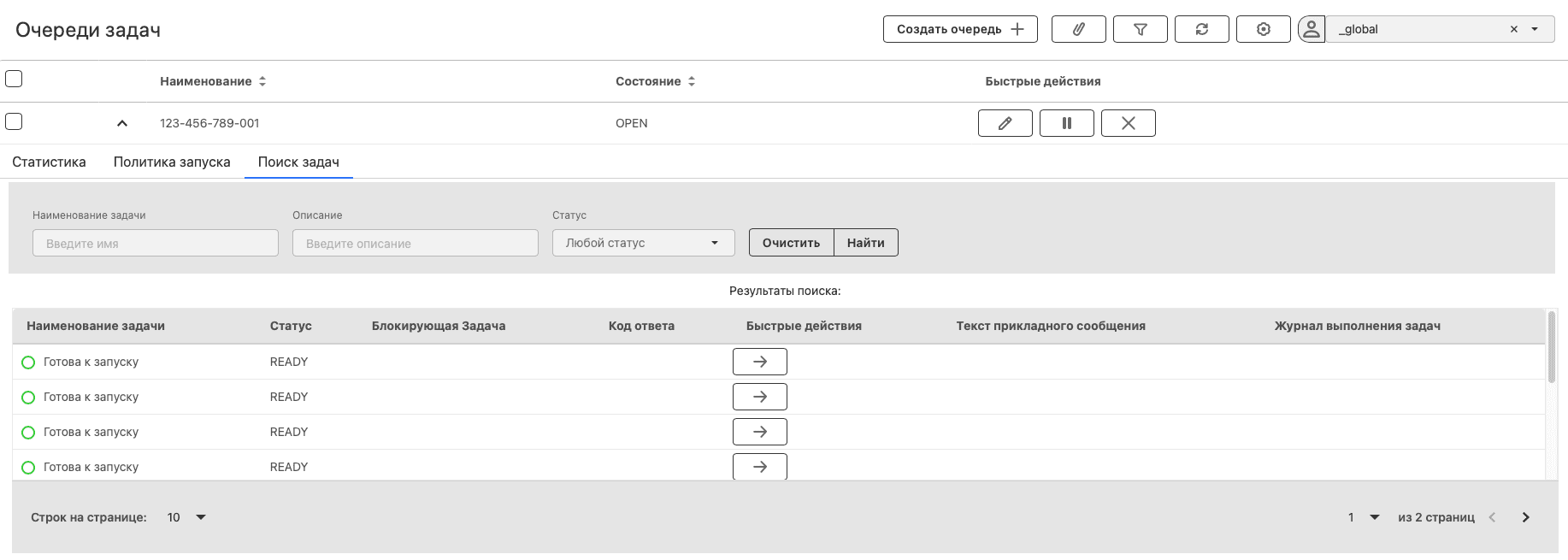The height and width of the screenshot is (560, 1568).
Task: Click arrow action on first READY task
Action: pos(759,362)
